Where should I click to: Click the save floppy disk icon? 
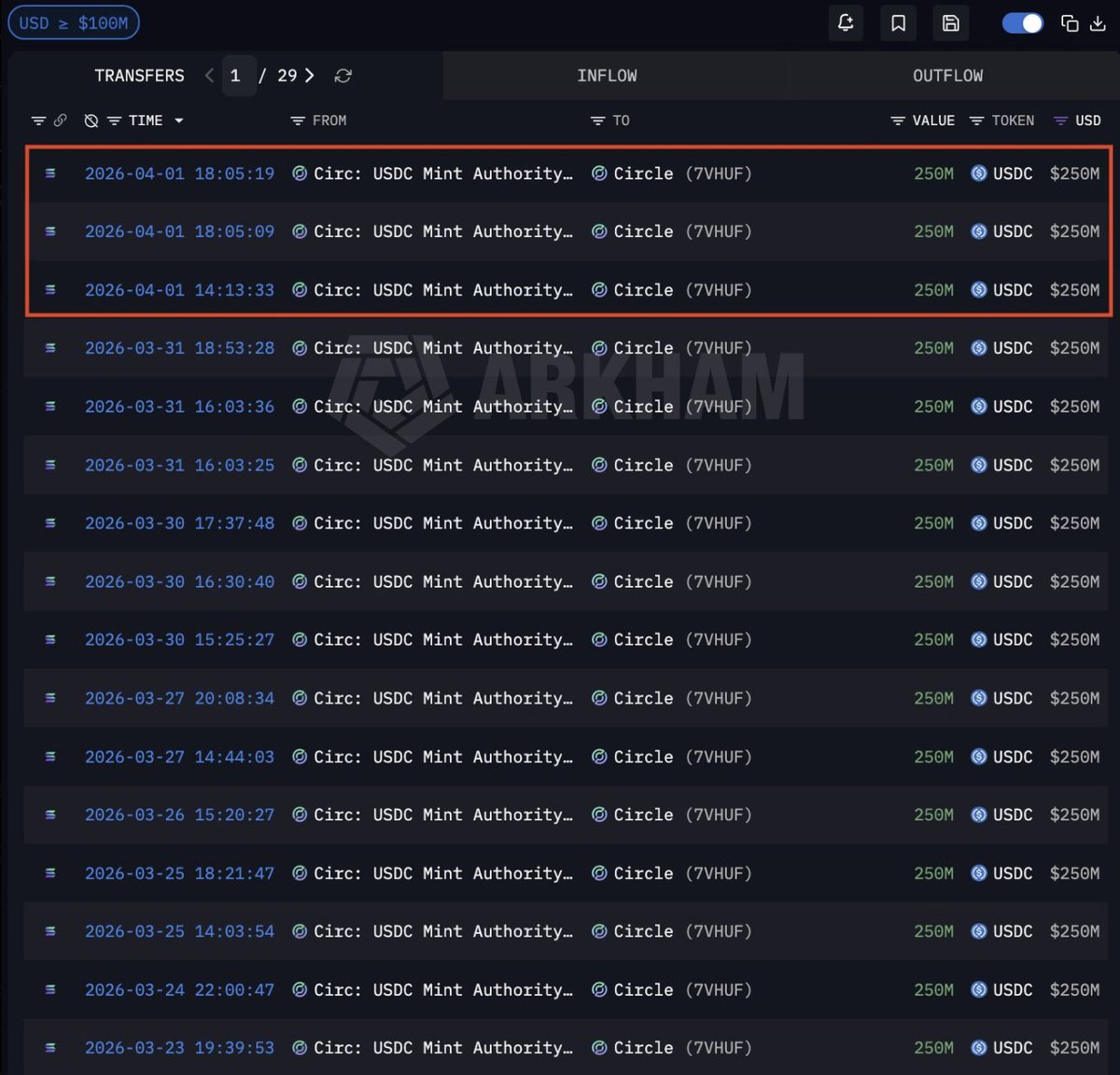tap(950, 23)
